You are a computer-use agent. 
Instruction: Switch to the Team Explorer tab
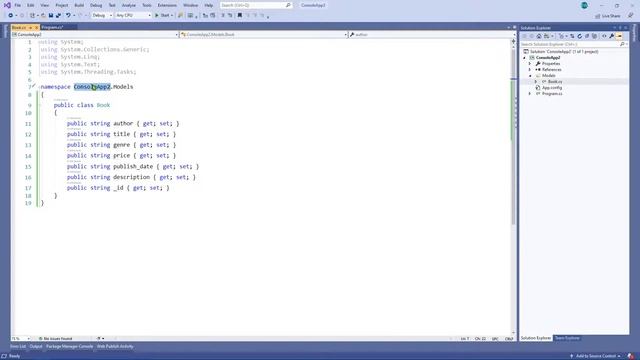click(567, 338)
